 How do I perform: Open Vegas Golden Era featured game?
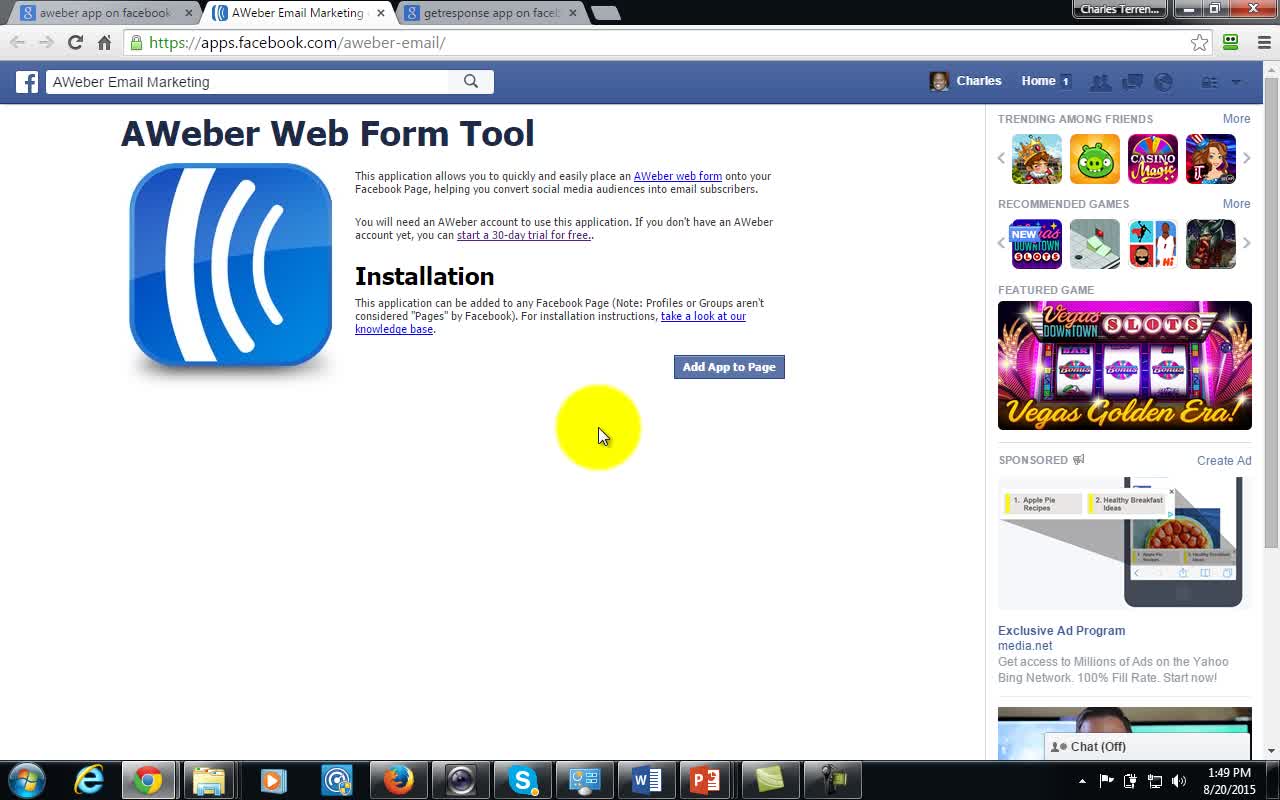1125,365
